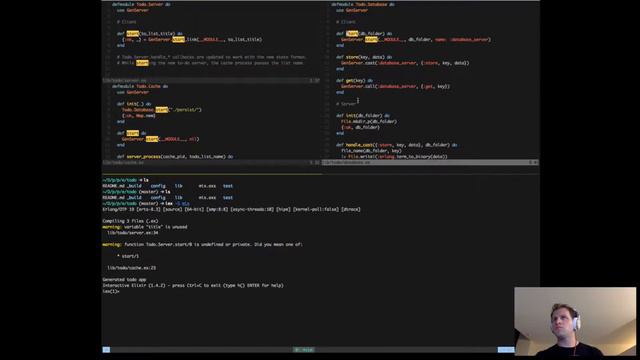Viewport: 640px width, 360px height.
Task: Click 'defmodule Todo.Database do' line
Action: click(363, 4)
